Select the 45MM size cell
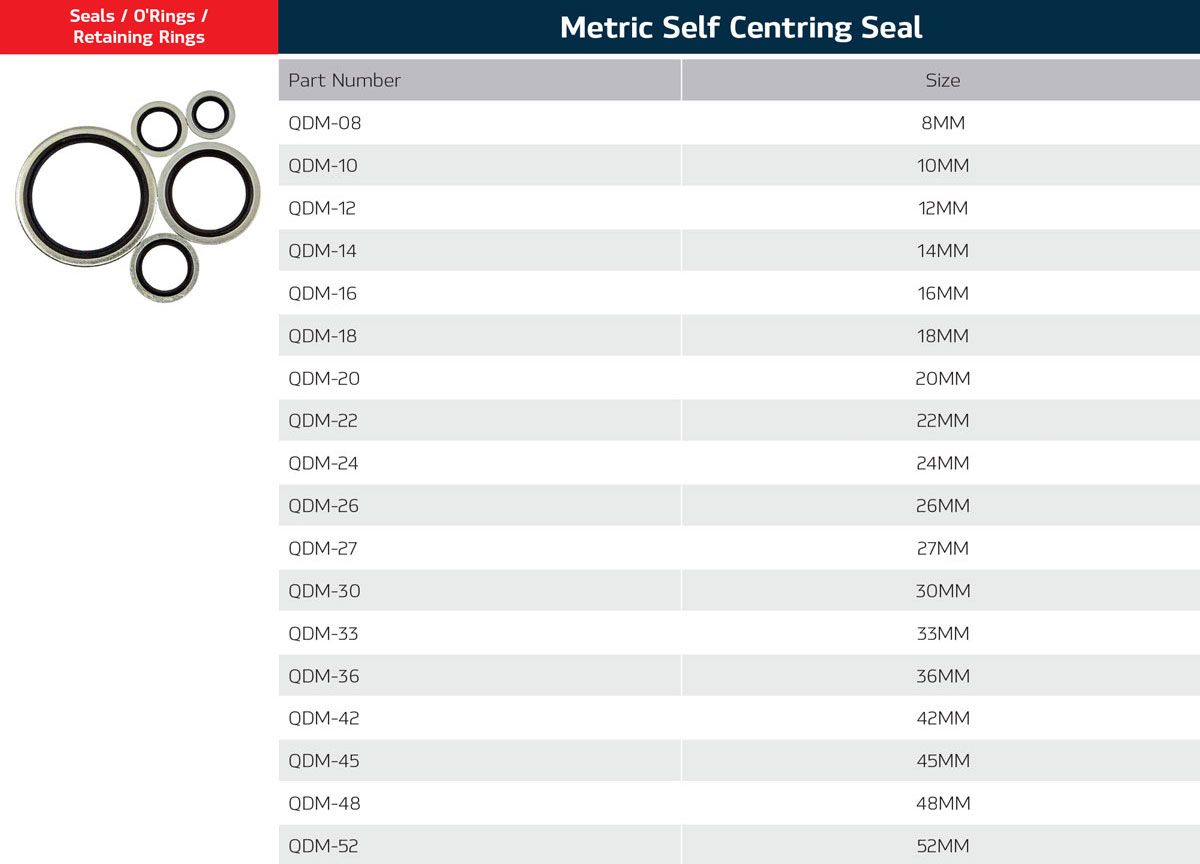 click(x=942, y=761)
